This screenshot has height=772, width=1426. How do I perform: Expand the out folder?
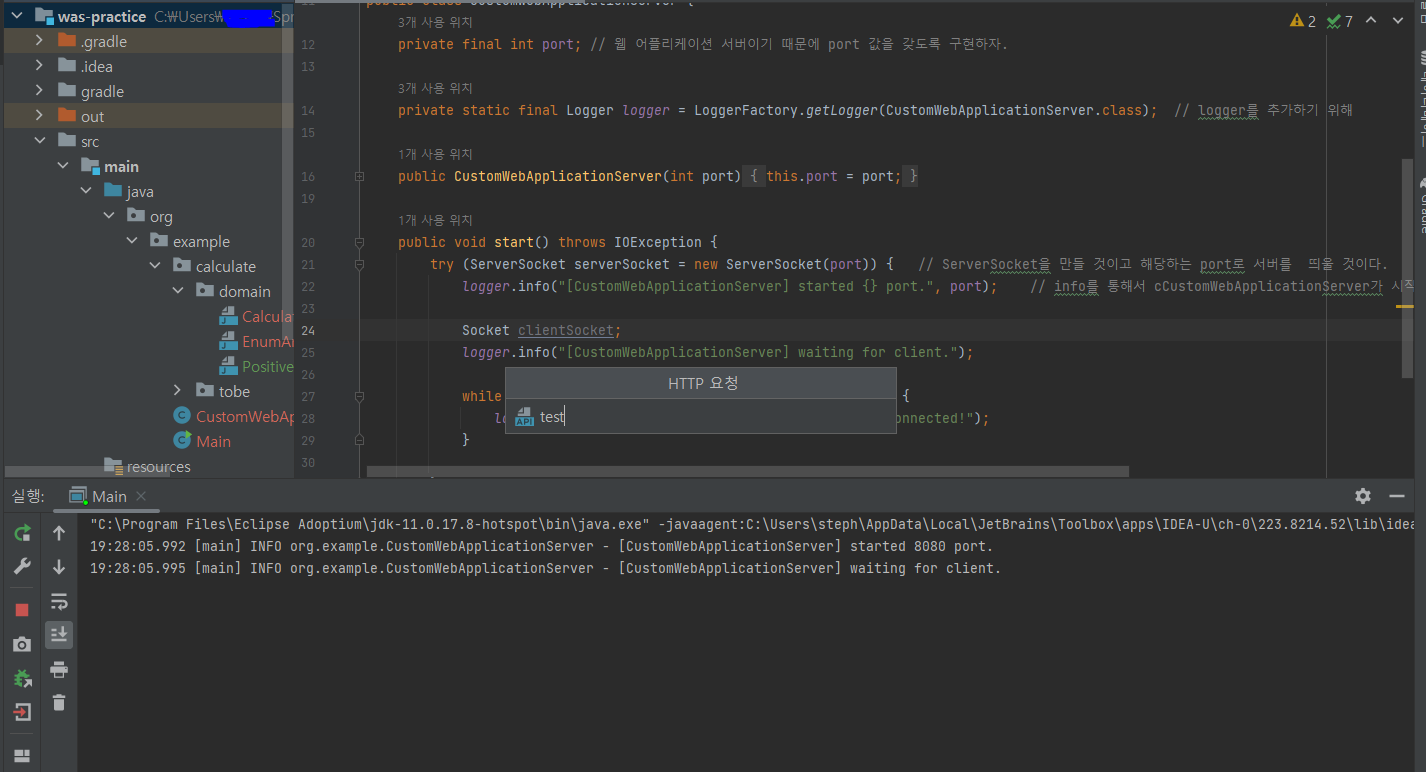[39, 116]
